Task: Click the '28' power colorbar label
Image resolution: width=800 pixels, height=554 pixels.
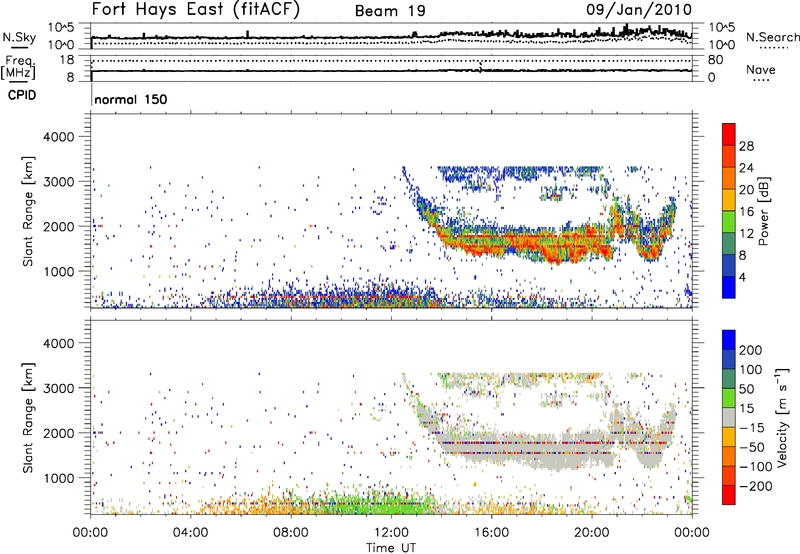Action: [746, 146]
